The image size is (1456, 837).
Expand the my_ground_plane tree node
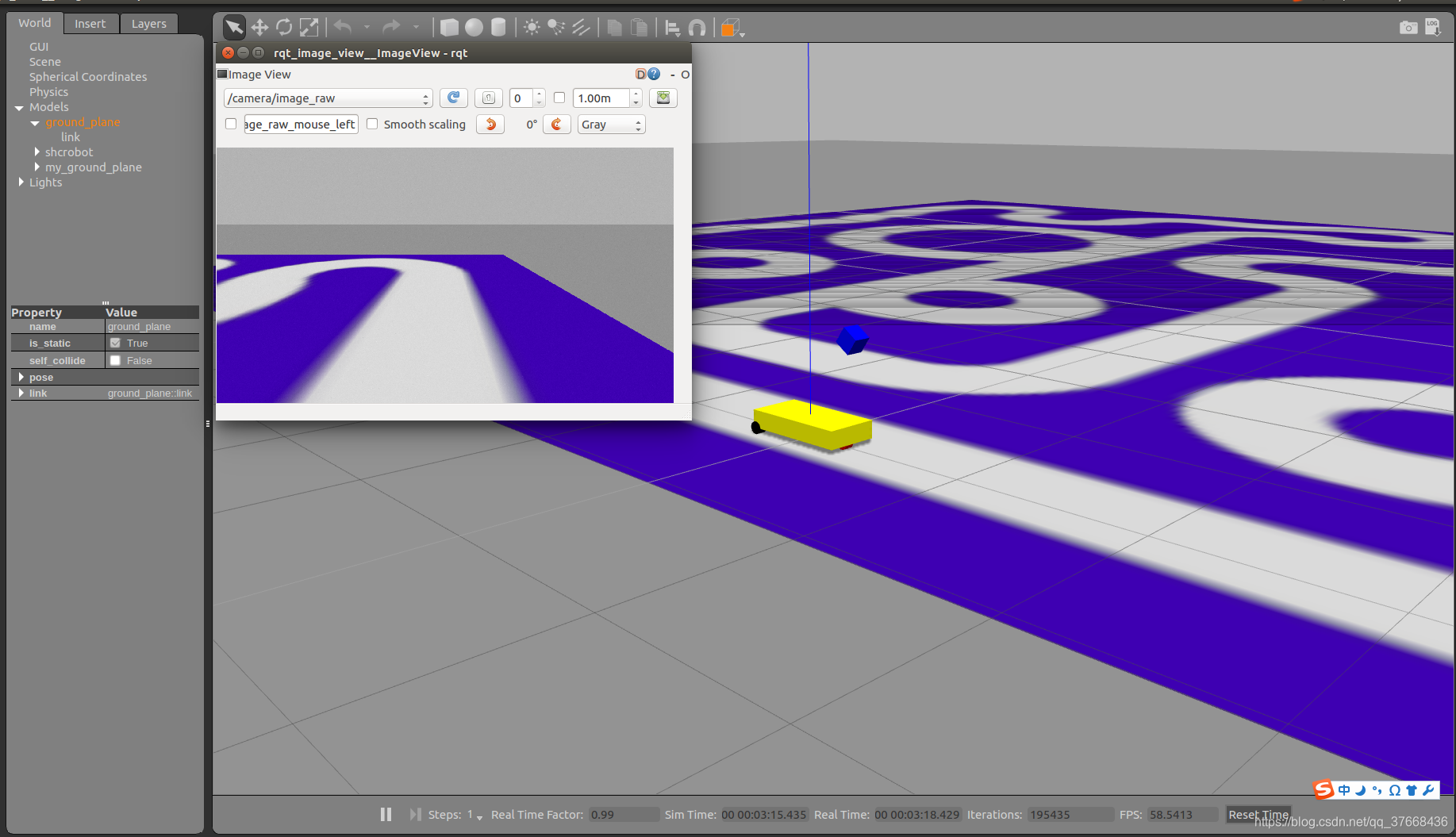(x=36, y=167)
